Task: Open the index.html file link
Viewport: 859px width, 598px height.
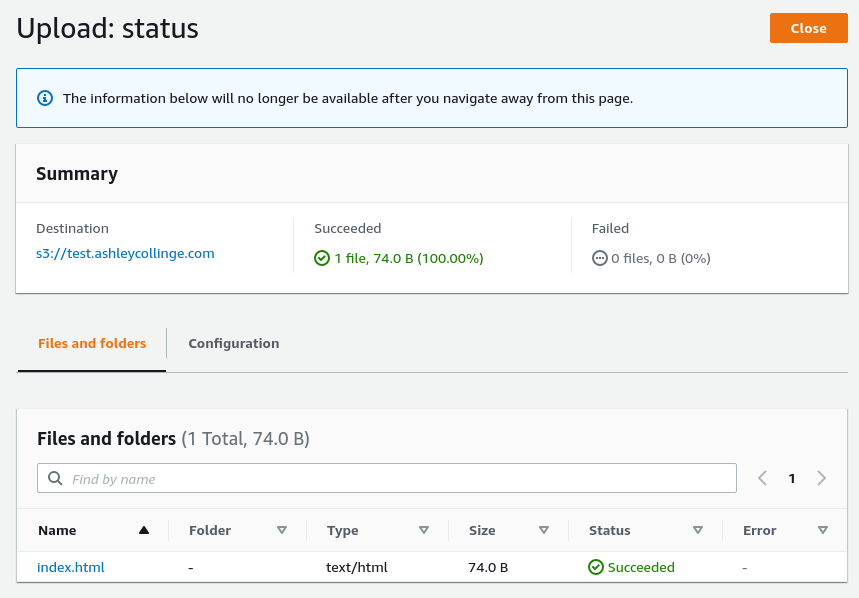Action: point(70,567)
